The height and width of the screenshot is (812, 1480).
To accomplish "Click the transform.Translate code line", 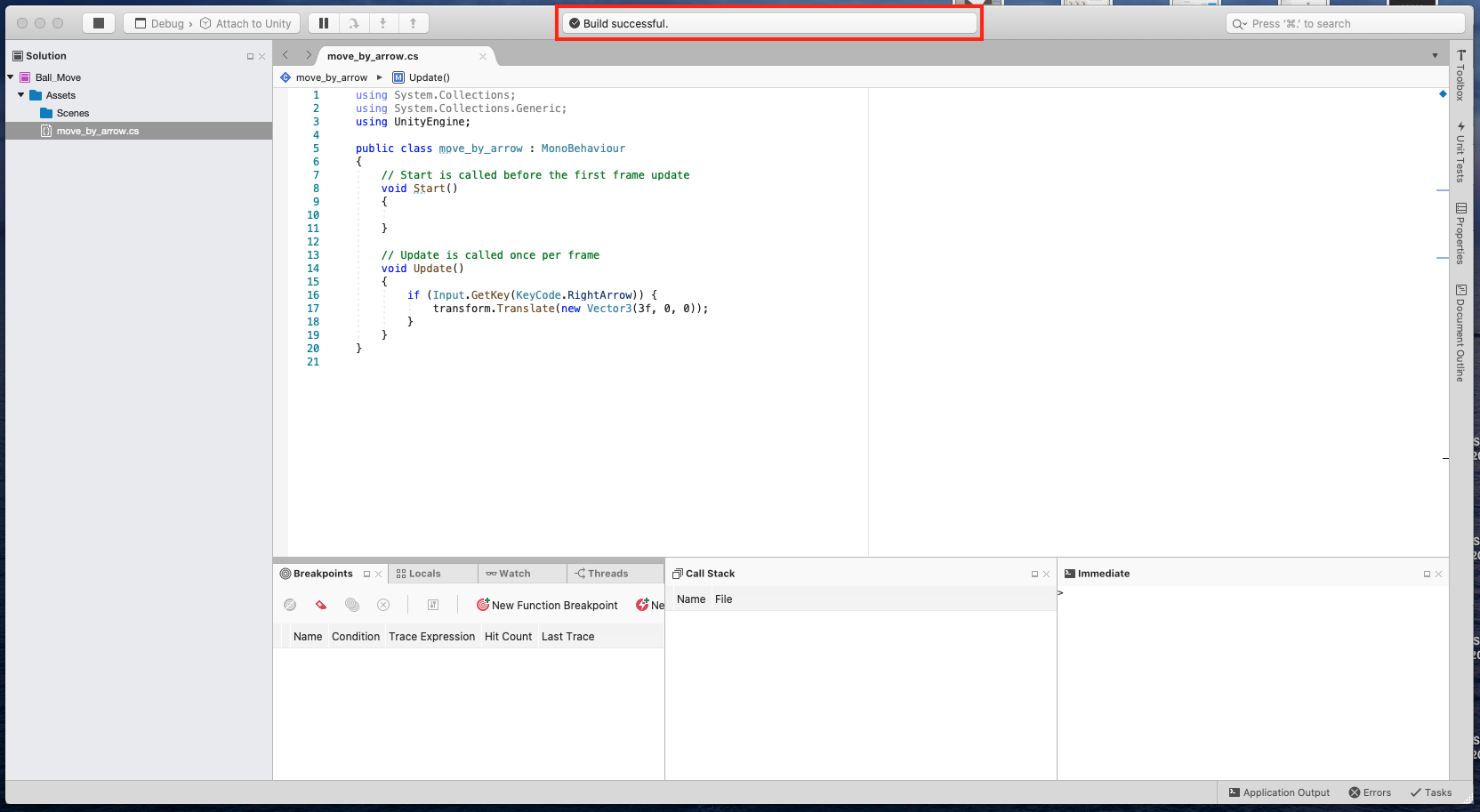I will coord(570,309).
